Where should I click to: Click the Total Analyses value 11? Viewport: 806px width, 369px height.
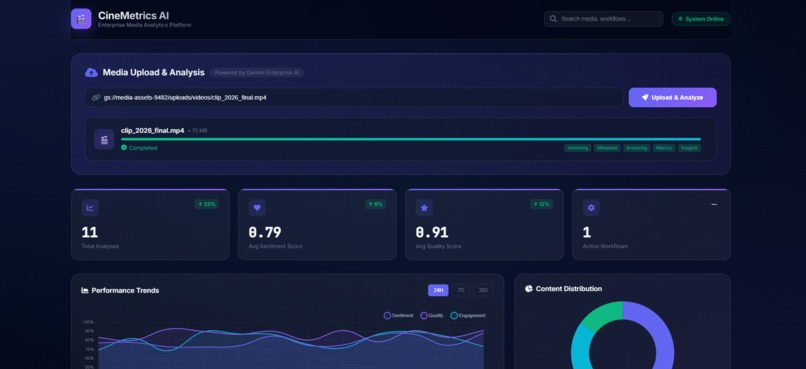pyautogui.click(x=89, y=233)
